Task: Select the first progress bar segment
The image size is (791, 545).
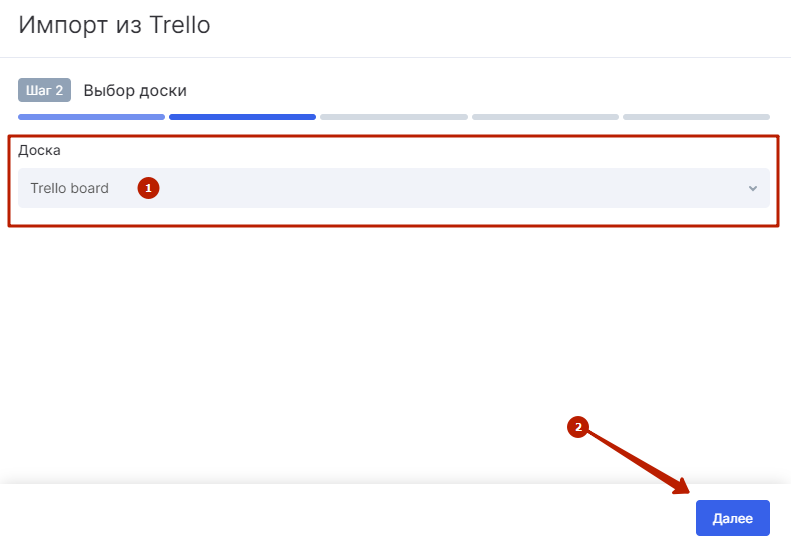Action: tap(91, 117)
